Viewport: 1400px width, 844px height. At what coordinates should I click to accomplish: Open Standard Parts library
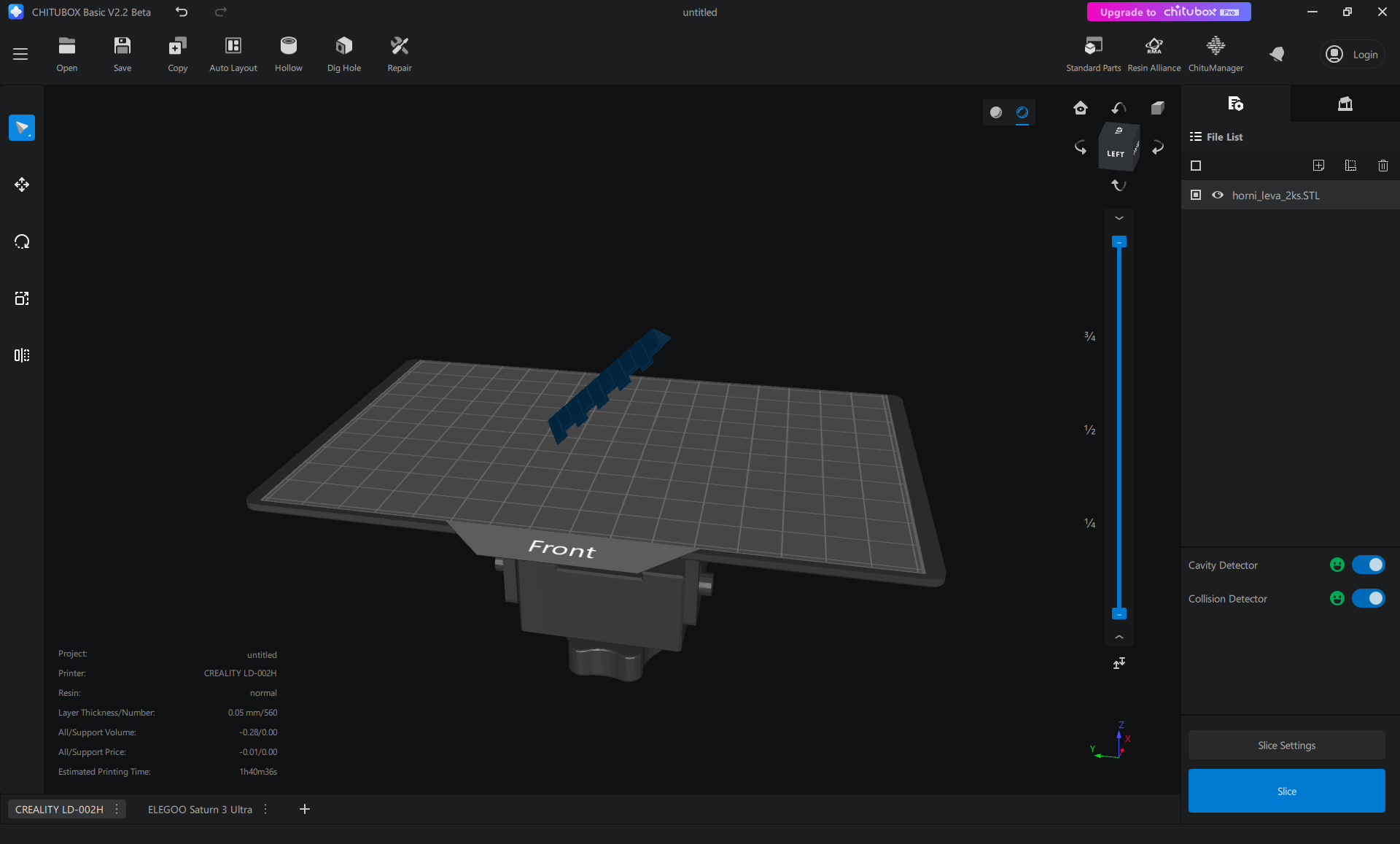[1092, 47]
